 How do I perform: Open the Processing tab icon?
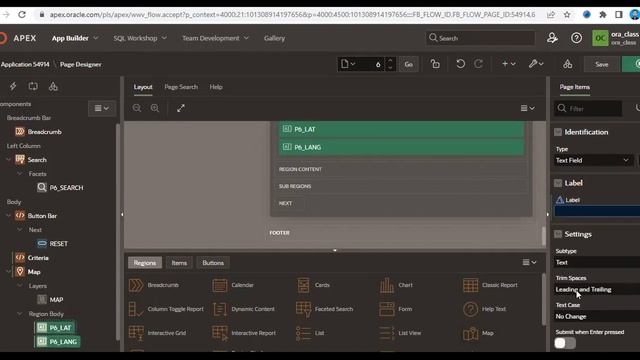point(33,87)
